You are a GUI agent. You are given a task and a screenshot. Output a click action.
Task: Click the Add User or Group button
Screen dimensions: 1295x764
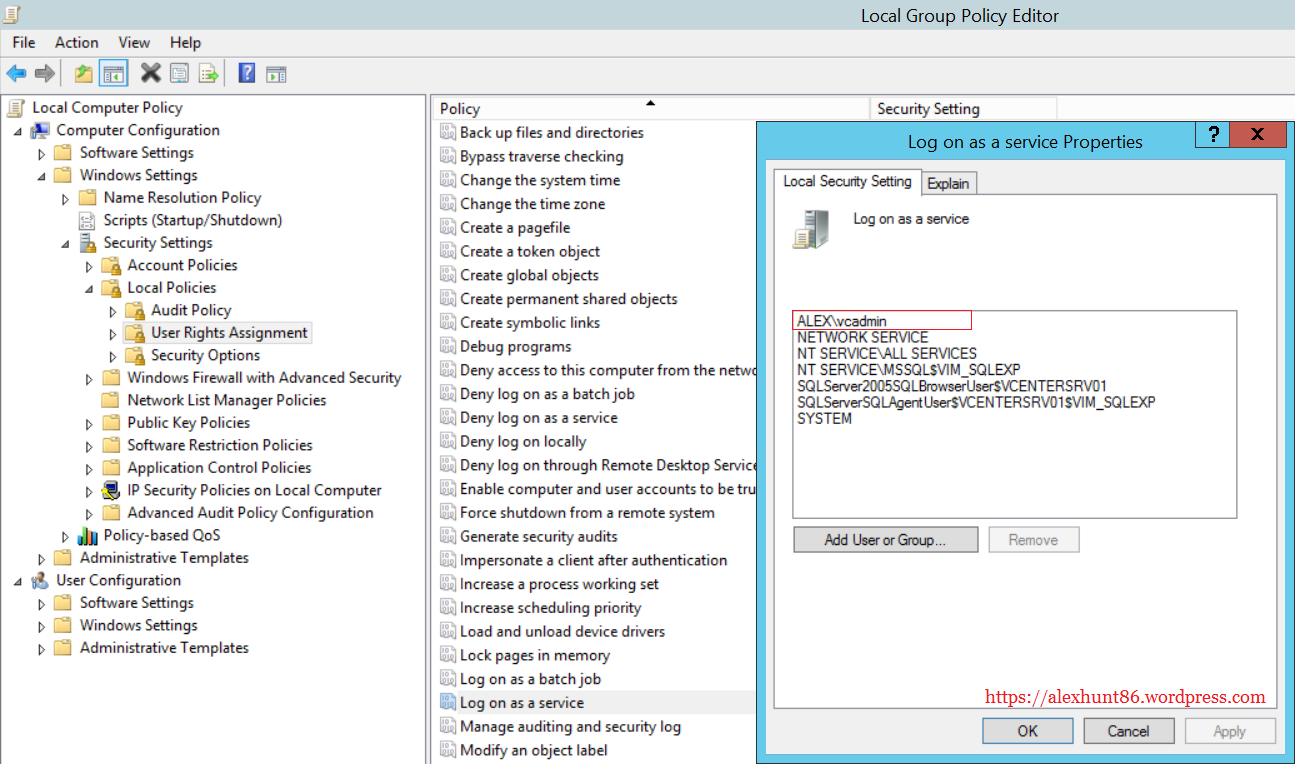(x=885, y=540)
